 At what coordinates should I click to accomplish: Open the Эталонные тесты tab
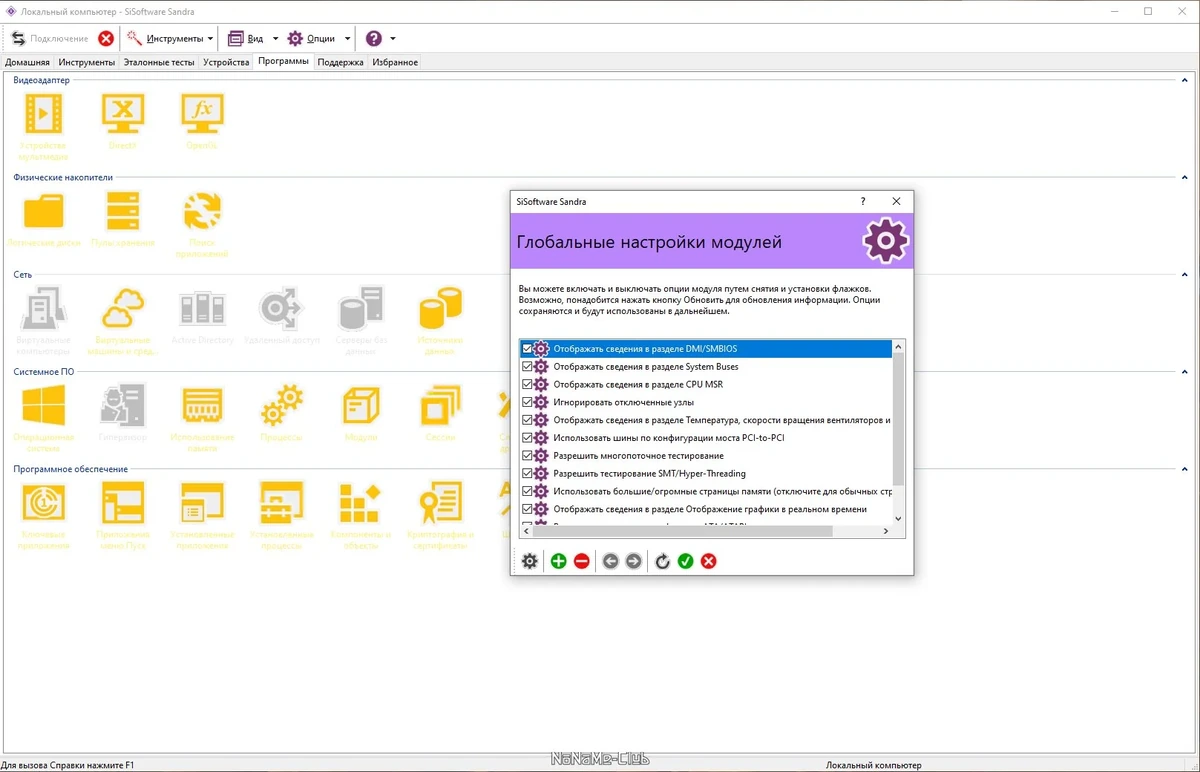[x=159, y=62]
